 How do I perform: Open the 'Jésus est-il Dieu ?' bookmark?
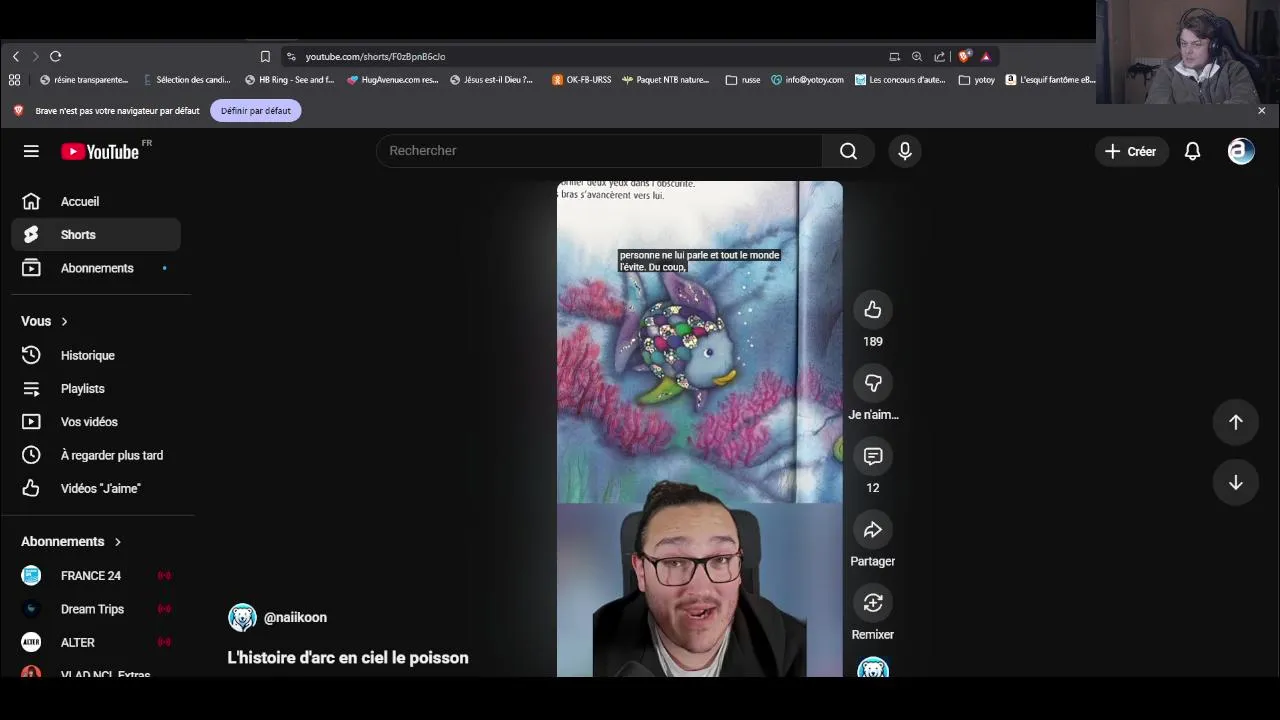(x=492, y=80)
